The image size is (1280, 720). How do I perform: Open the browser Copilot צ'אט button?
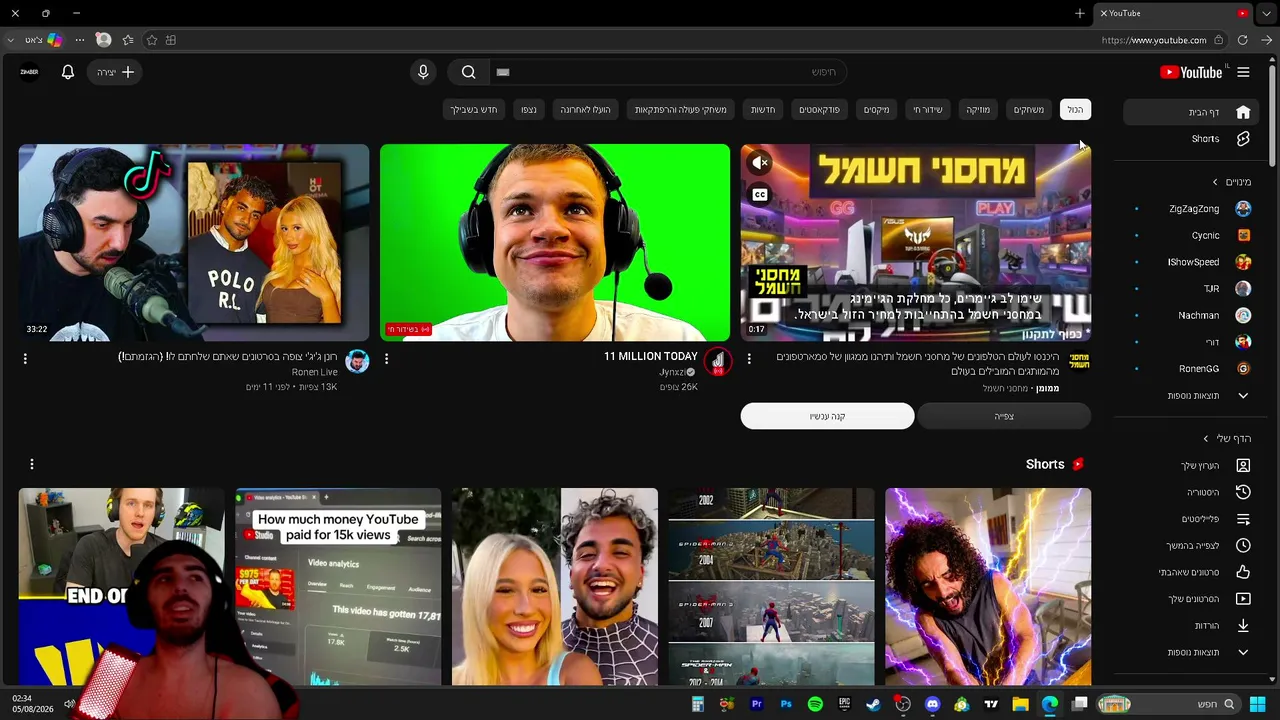click(x=42, y=40)
